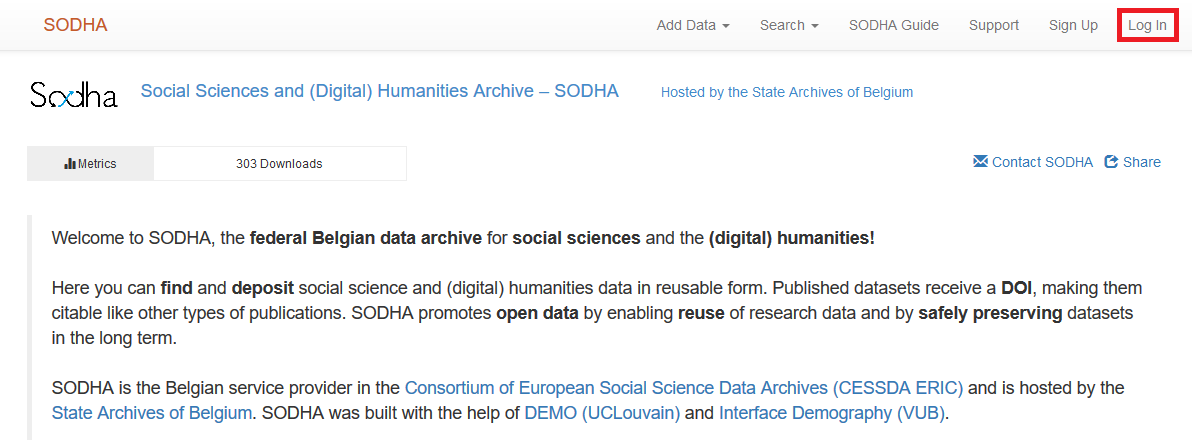Click the Sodha logo image

pyautogui.click(x=74, y=95)
